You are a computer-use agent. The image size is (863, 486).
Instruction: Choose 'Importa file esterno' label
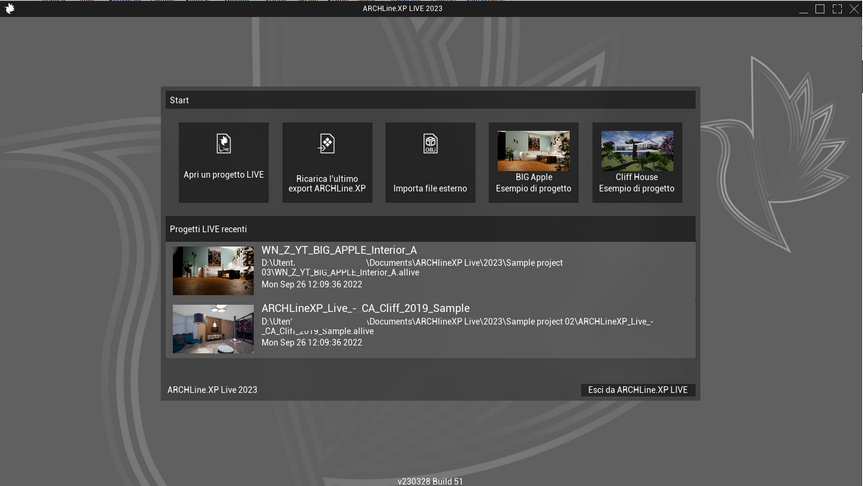430,188
